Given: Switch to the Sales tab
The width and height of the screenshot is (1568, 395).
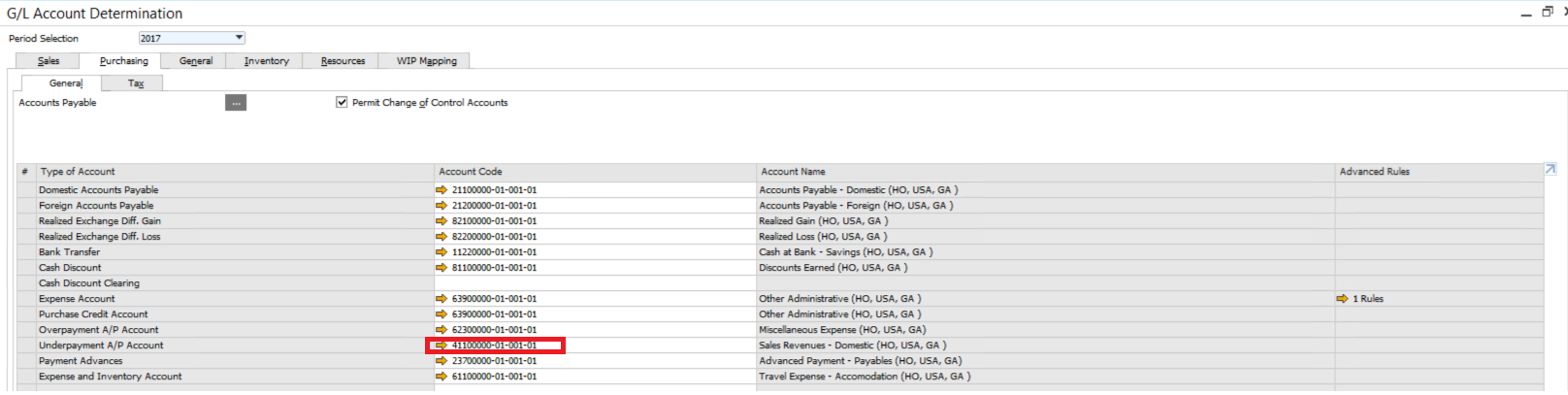Looking at the screenshot, I should pyautogui.click(x=49, y=61).
